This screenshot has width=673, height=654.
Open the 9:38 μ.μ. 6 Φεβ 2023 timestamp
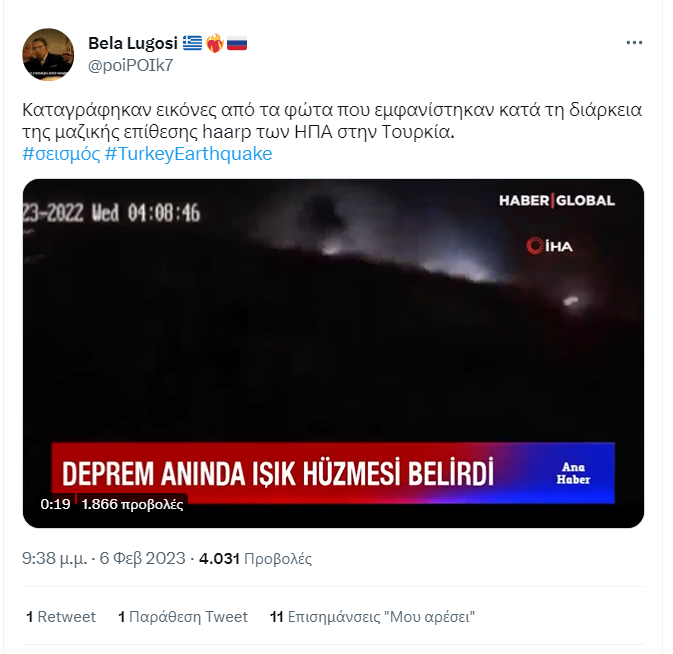click(104, 558)
